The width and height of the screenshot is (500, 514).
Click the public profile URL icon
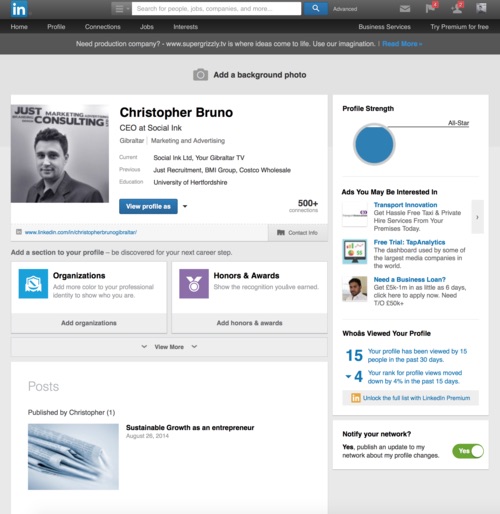(x=19, y=232)
